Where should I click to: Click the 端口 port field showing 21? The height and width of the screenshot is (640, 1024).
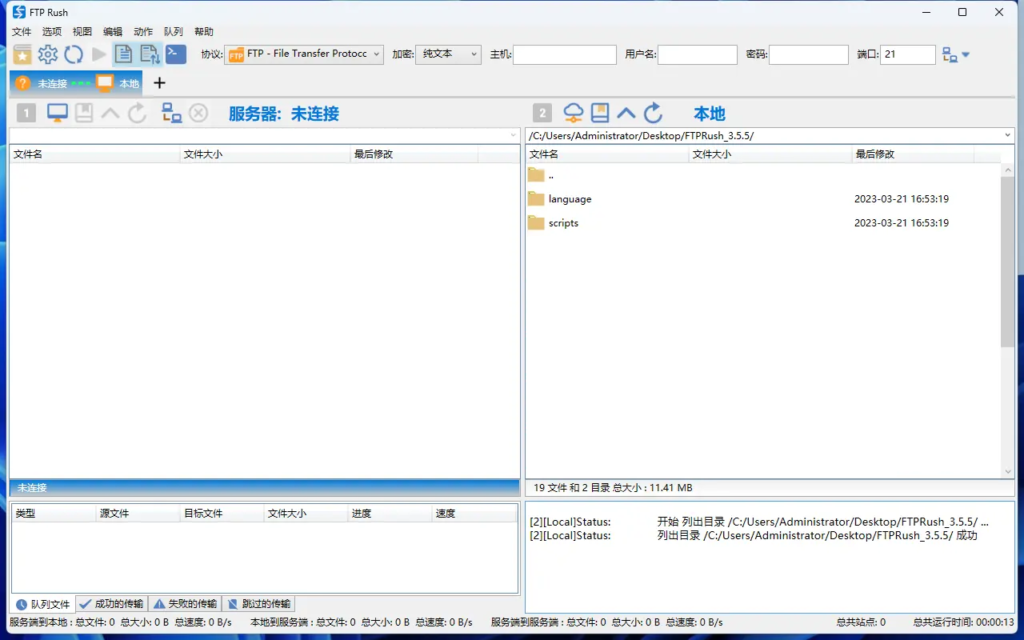[x=908, y=55]
